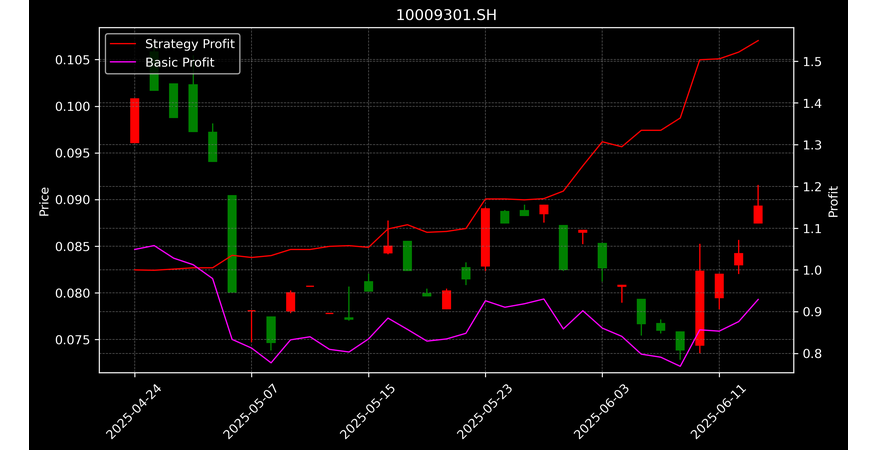Click the red candlestick on 2025-04-24
Image resolution: width=878 pixels, height=450 pixels.
coord(134,121)
